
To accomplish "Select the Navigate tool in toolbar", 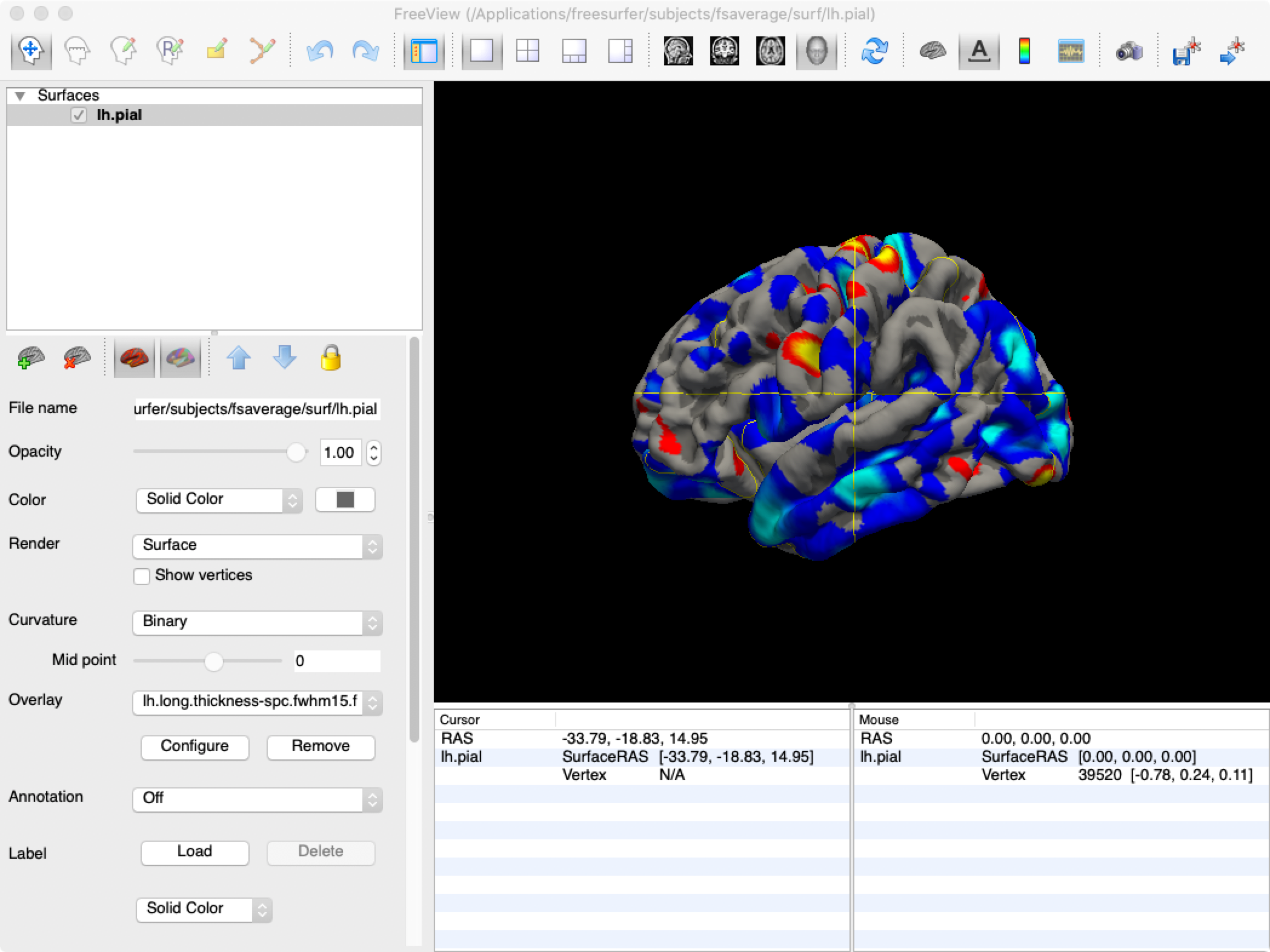I will pos(31,51).
